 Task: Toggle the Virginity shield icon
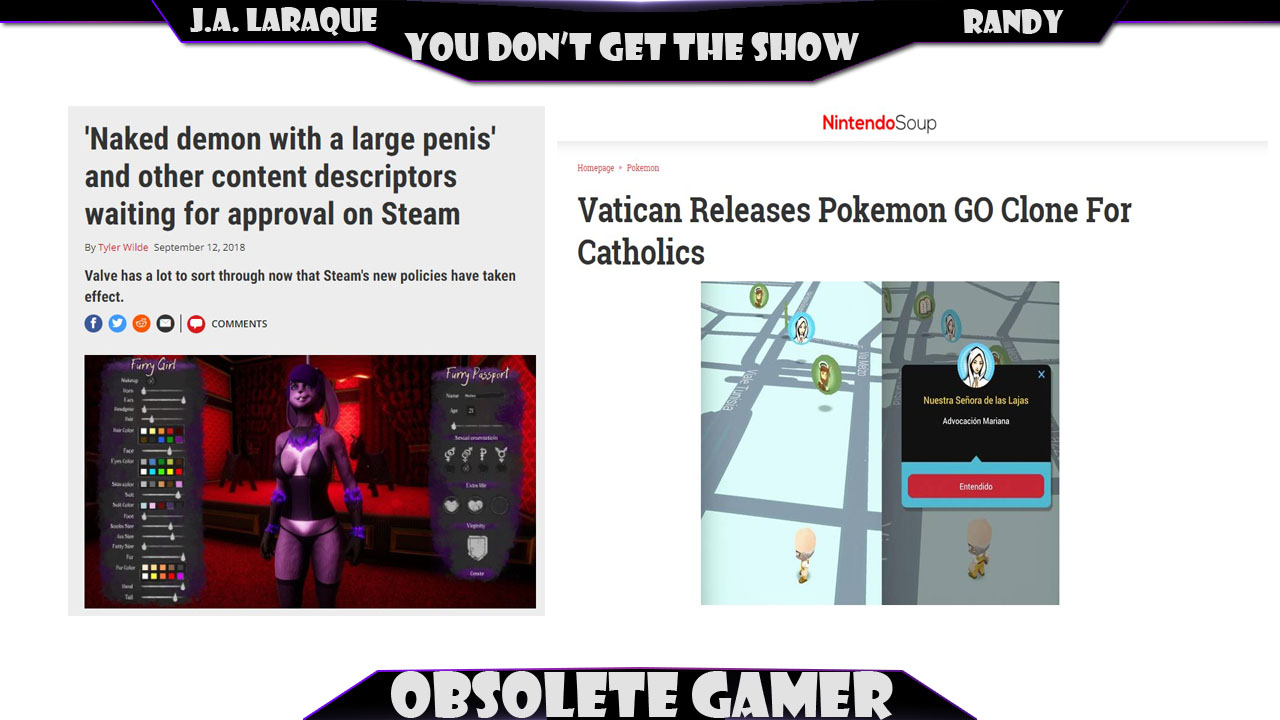coord(476,548)
